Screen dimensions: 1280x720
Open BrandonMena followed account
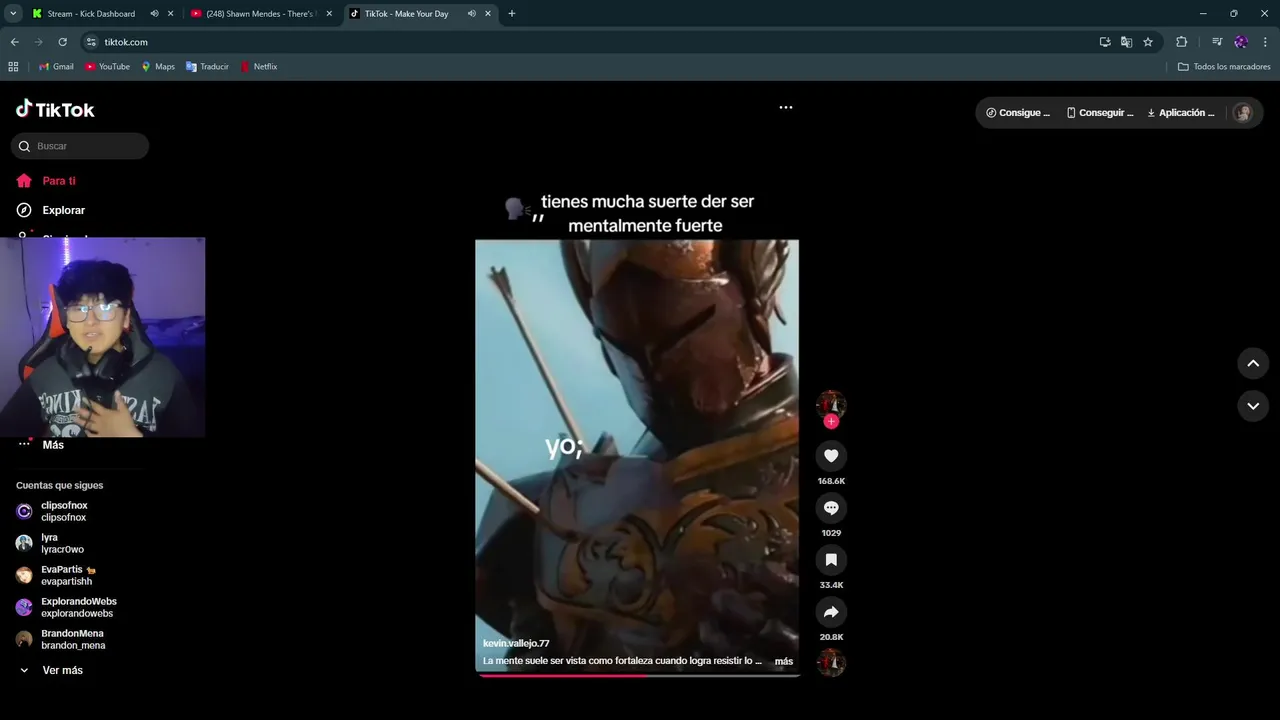coord(60,639)
